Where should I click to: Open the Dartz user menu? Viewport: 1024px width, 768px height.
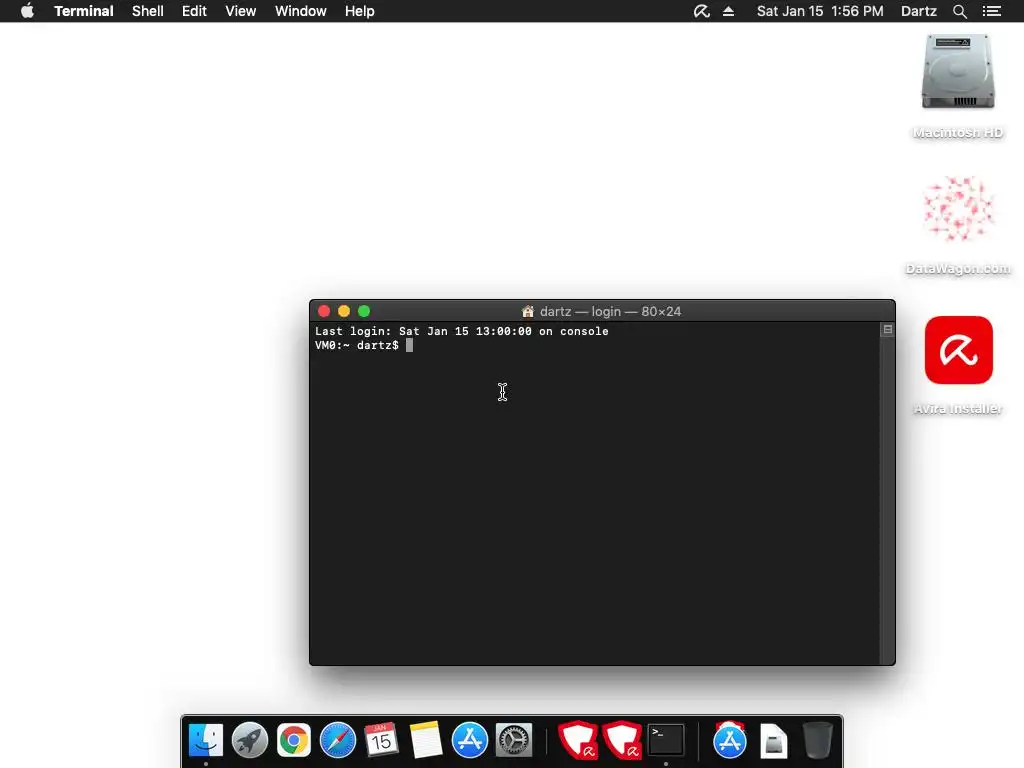coord(918,11)
